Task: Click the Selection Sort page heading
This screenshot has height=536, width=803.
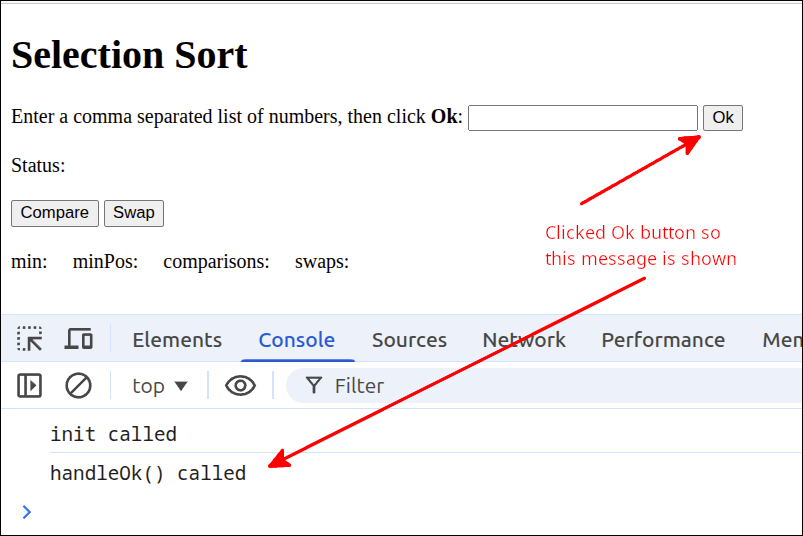Action: [129, 55]
